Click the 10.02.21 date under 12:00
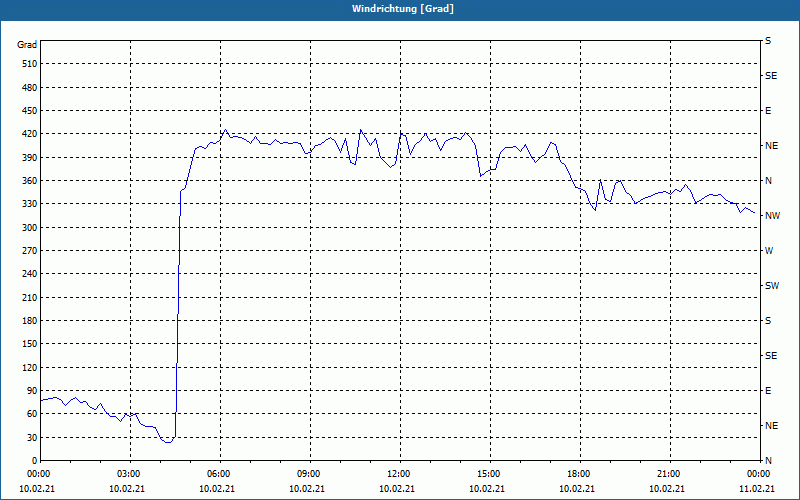 pos(397,489)
